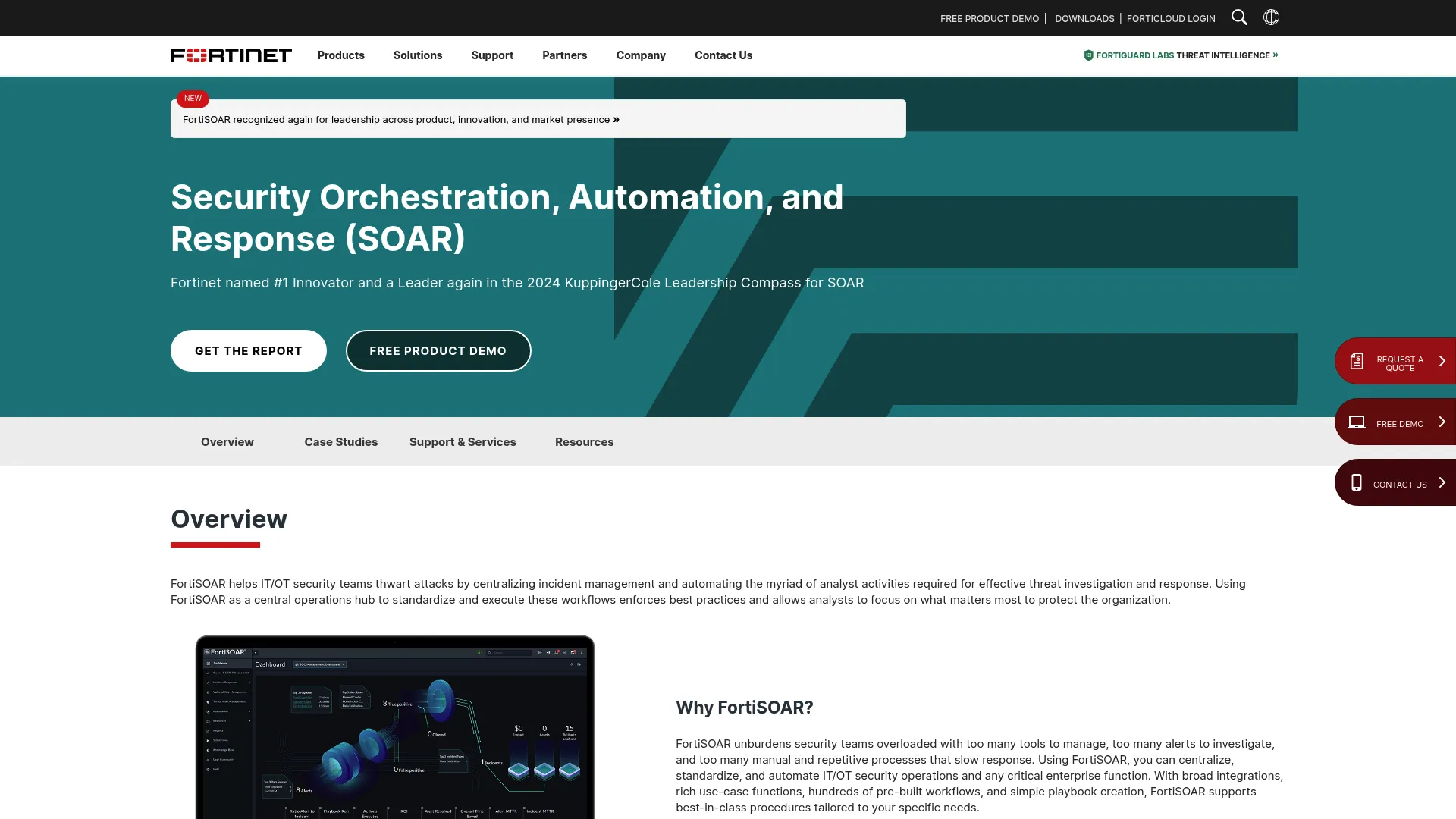Image resolution: width=1456 pixels, height=819 pixels.
Task: Click the Free Demo side label
Action: click(x=1400, y=424)
